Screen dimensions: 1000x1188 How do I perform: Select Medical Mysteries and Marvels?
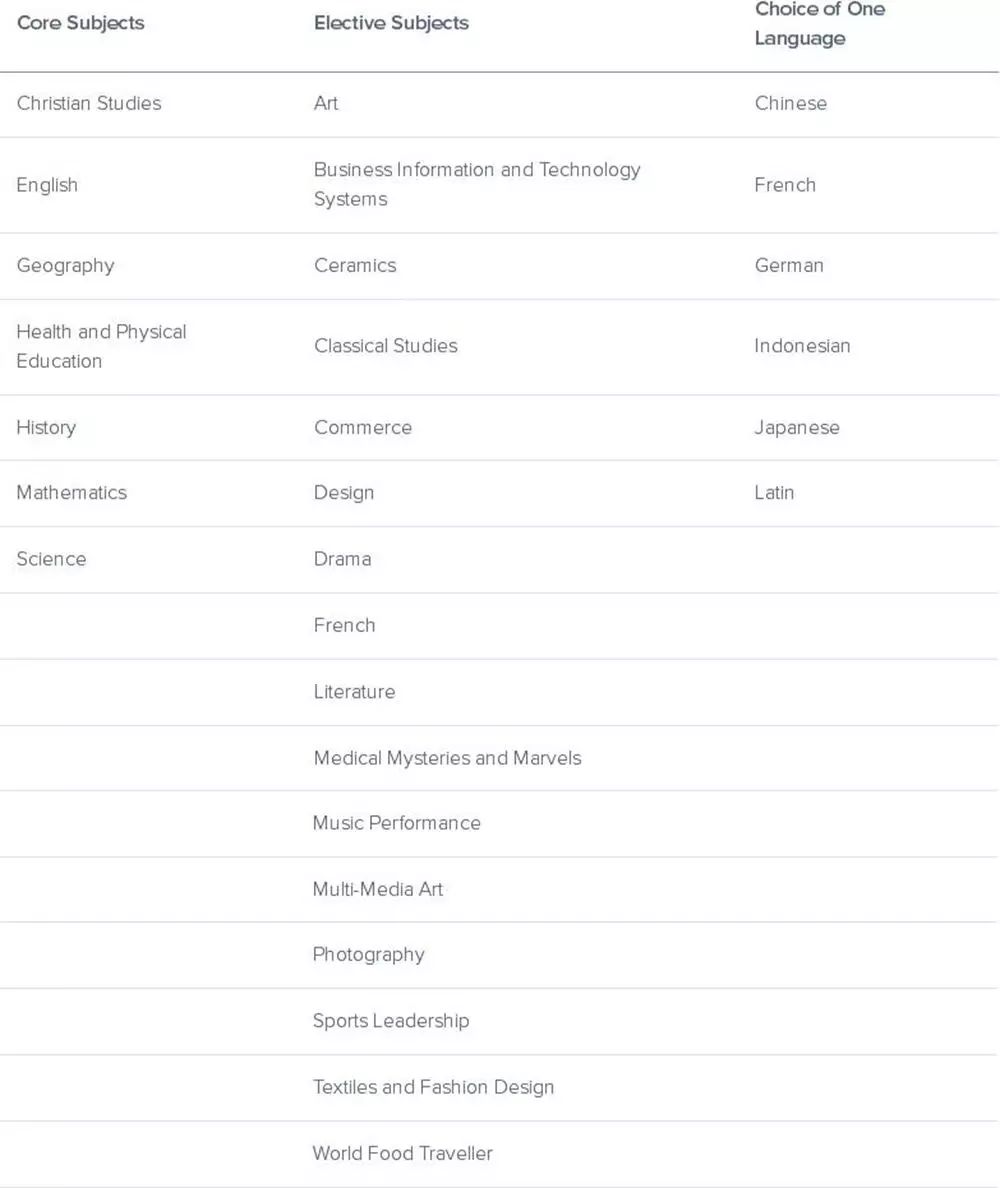coord(447,758)
